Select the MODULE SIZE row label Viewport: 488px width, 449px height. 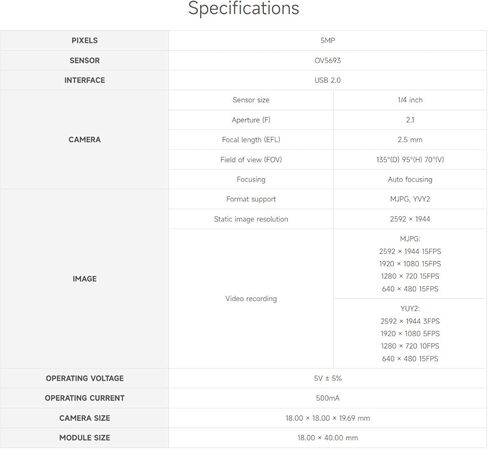[x=85, y=438]
